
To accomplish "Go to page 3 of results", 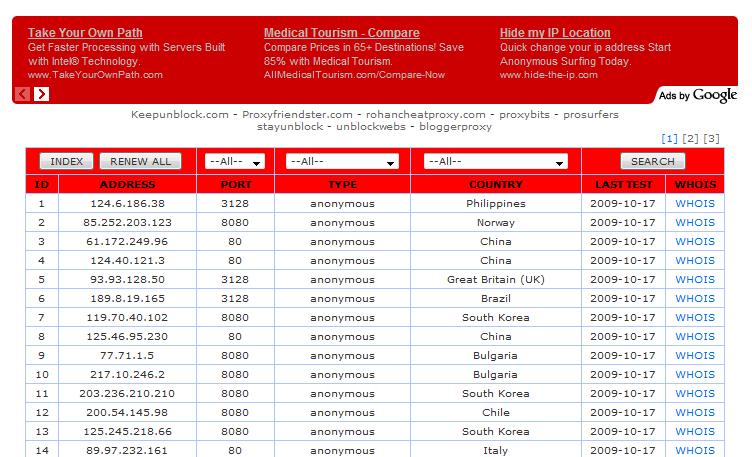I will point(711,138).
